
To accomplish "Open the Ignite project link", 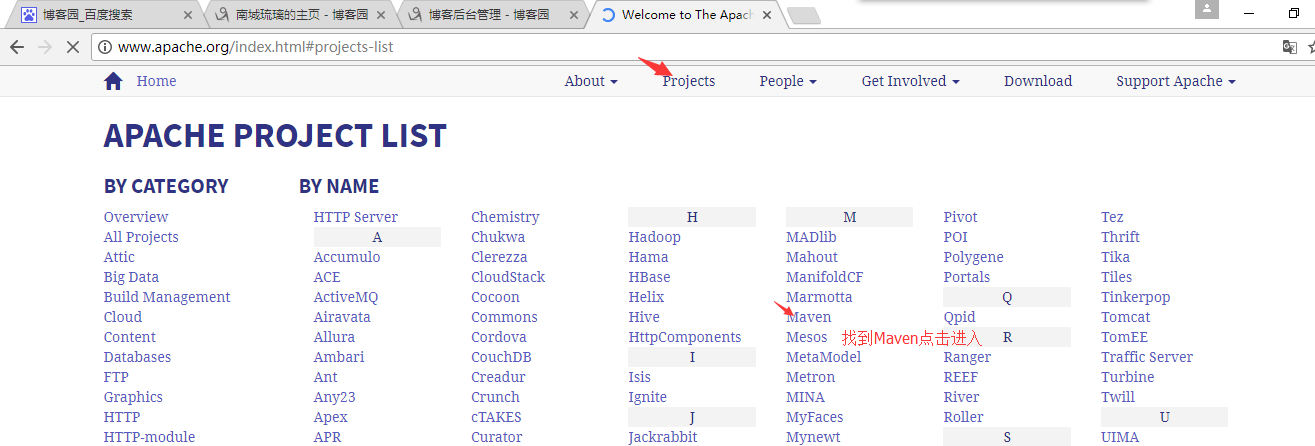I will [x=648, y=397].
